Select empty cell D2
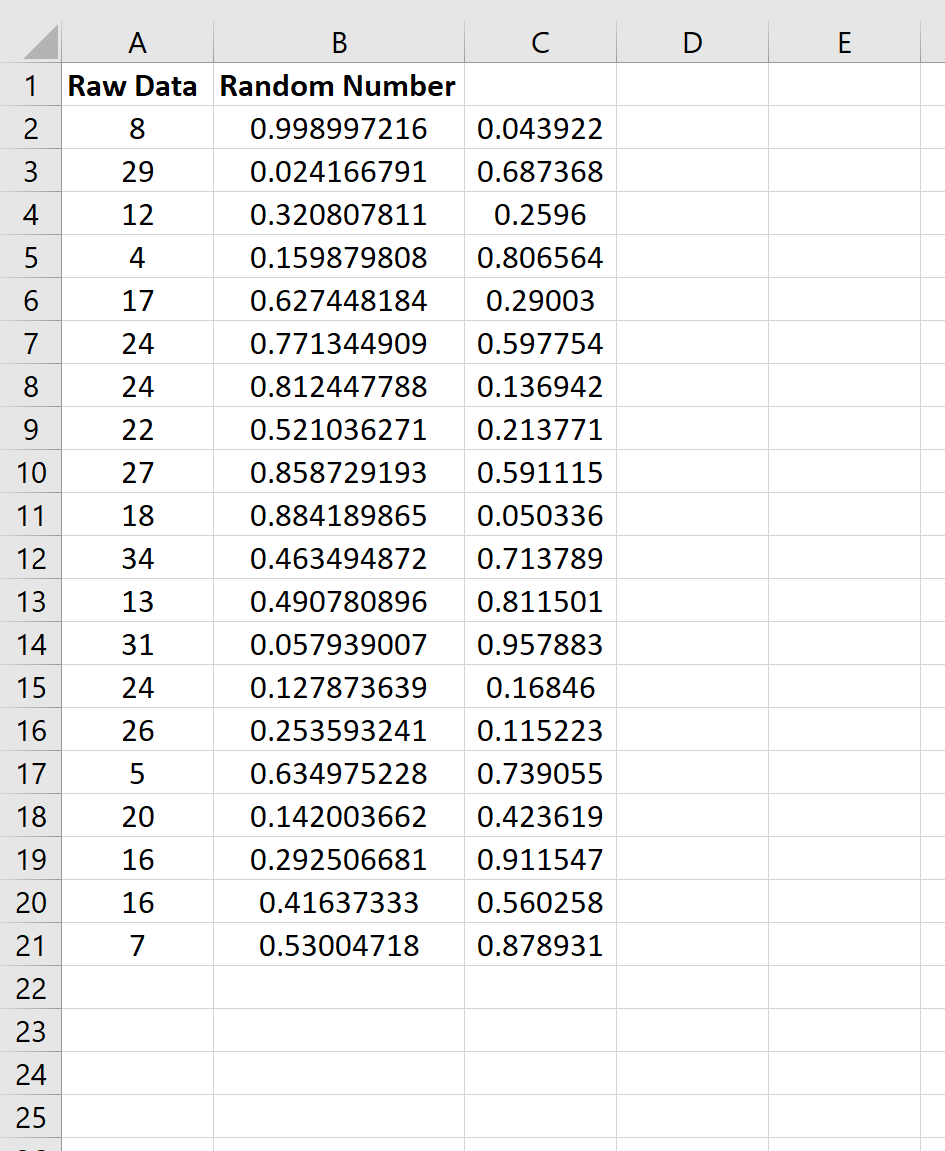The height and width of the screenshot is (1151, 945). coord(690,128)
